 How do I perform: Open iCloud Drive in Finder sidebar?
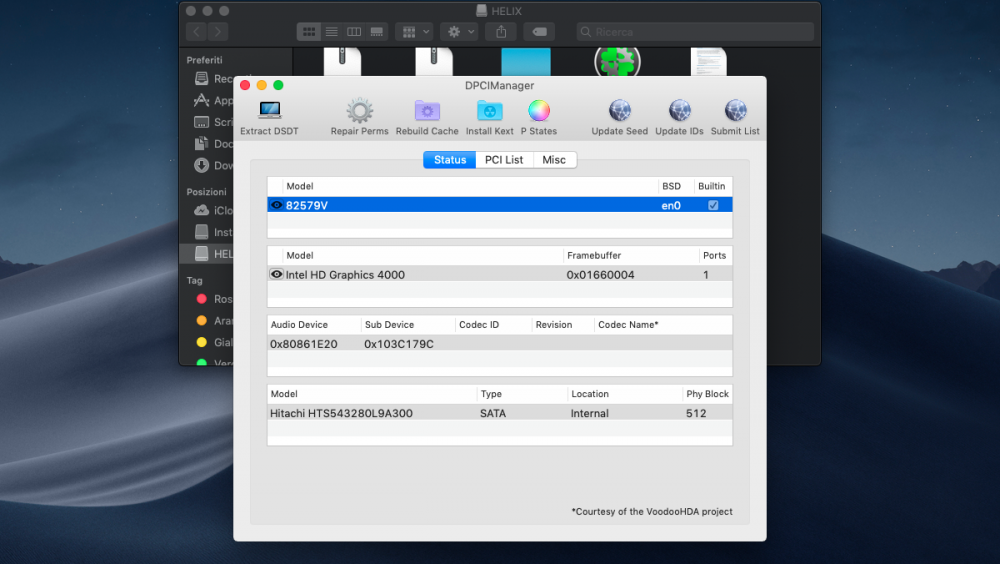pyautogui.click(x=214, y=210)
